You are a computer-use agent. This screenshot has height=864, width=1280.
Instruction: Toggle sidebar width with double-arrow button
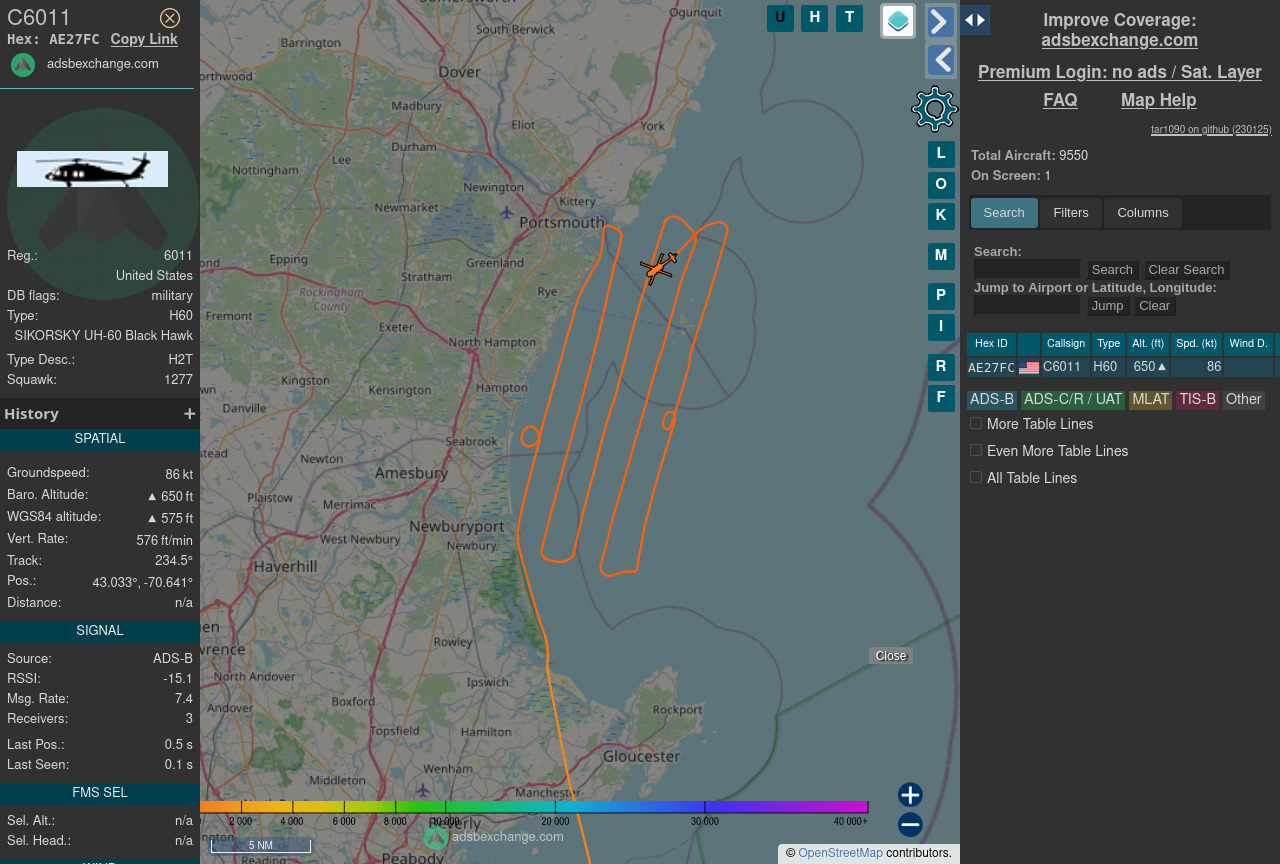[x=975, y=20]
